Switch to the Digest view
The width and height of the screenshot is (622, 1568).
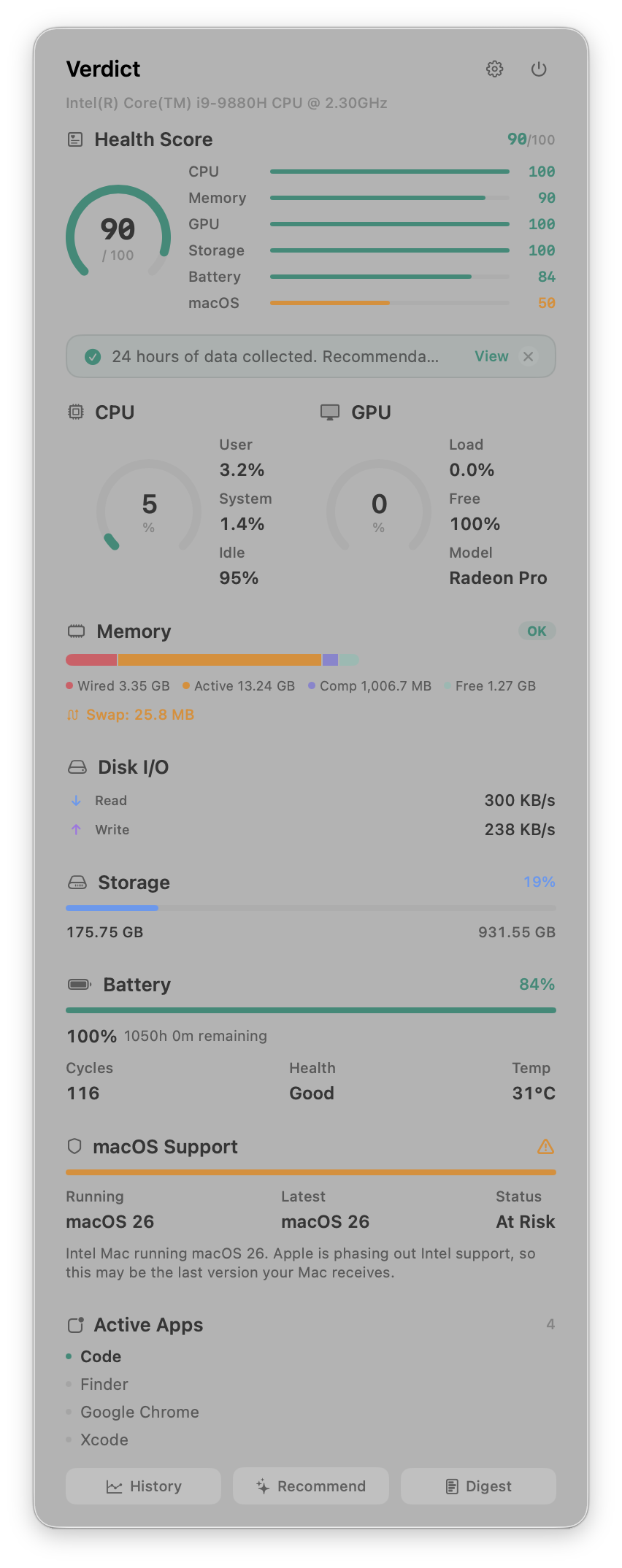478,1486
